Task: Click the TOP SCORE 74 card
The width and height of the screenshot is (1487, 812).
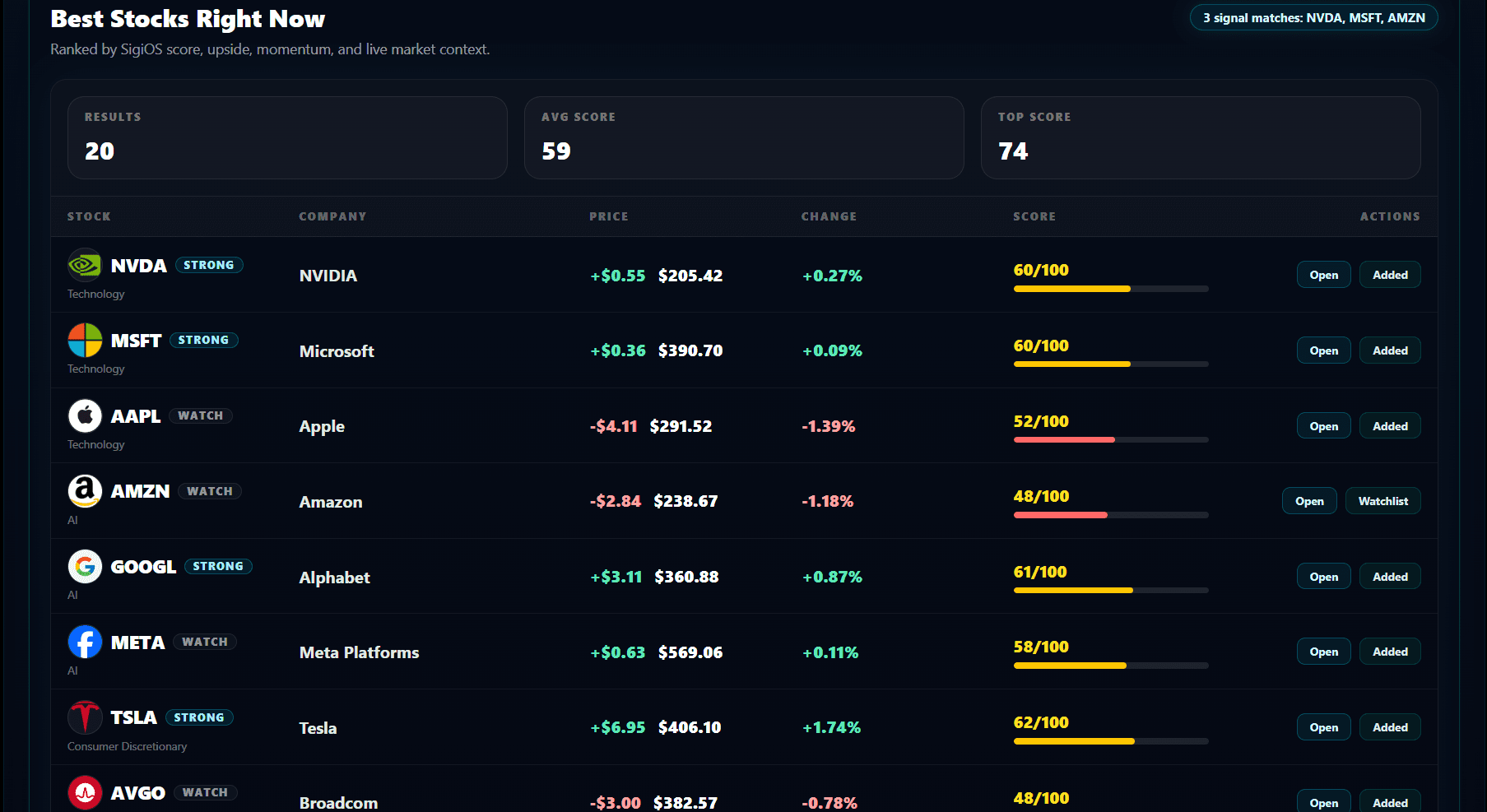Action: [1201, 137]
